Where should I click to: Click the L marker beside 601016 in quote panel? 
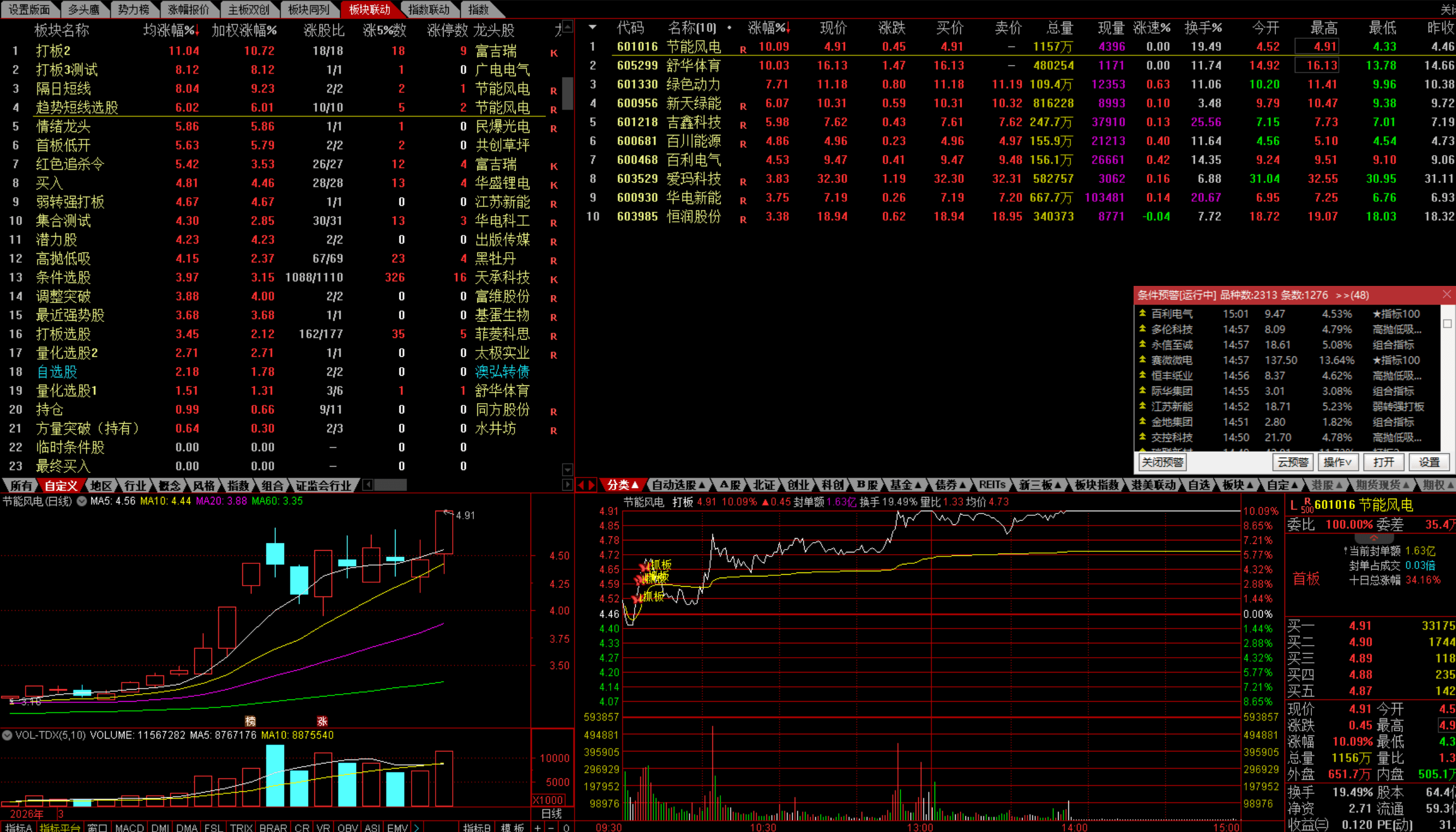(1293, 505)
